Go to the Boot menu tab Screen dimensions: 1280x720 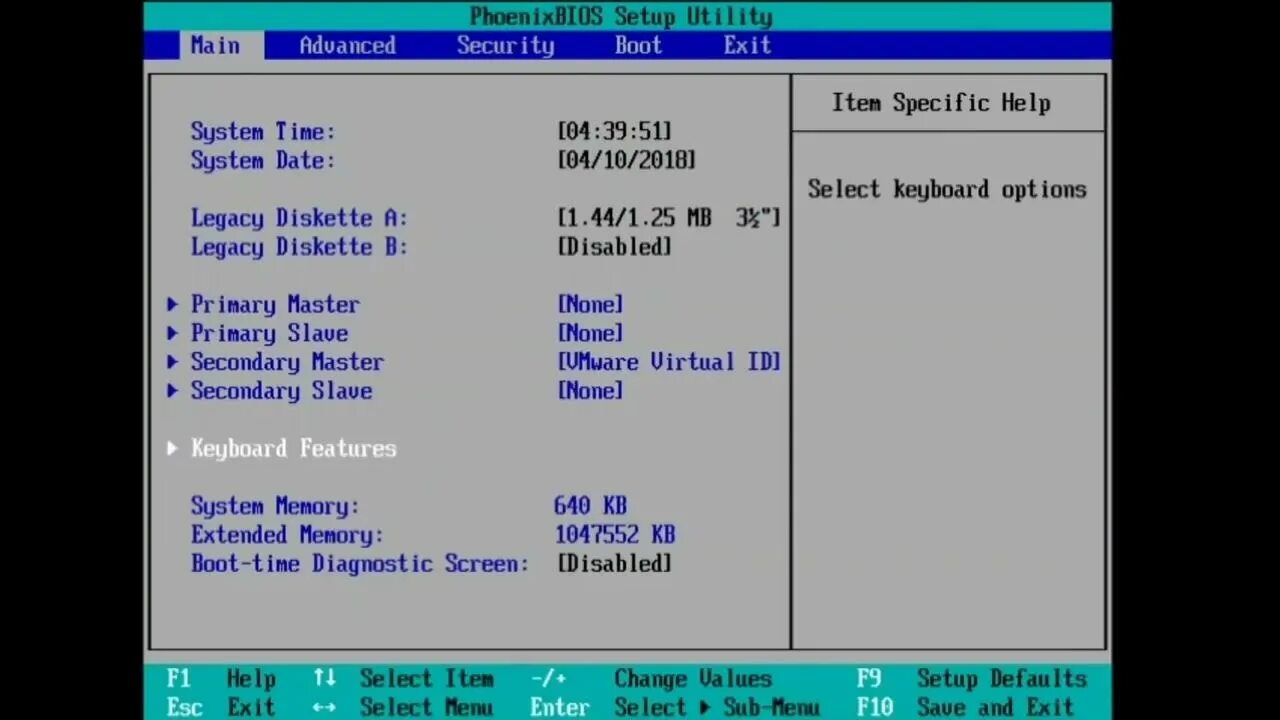[638, 45]
